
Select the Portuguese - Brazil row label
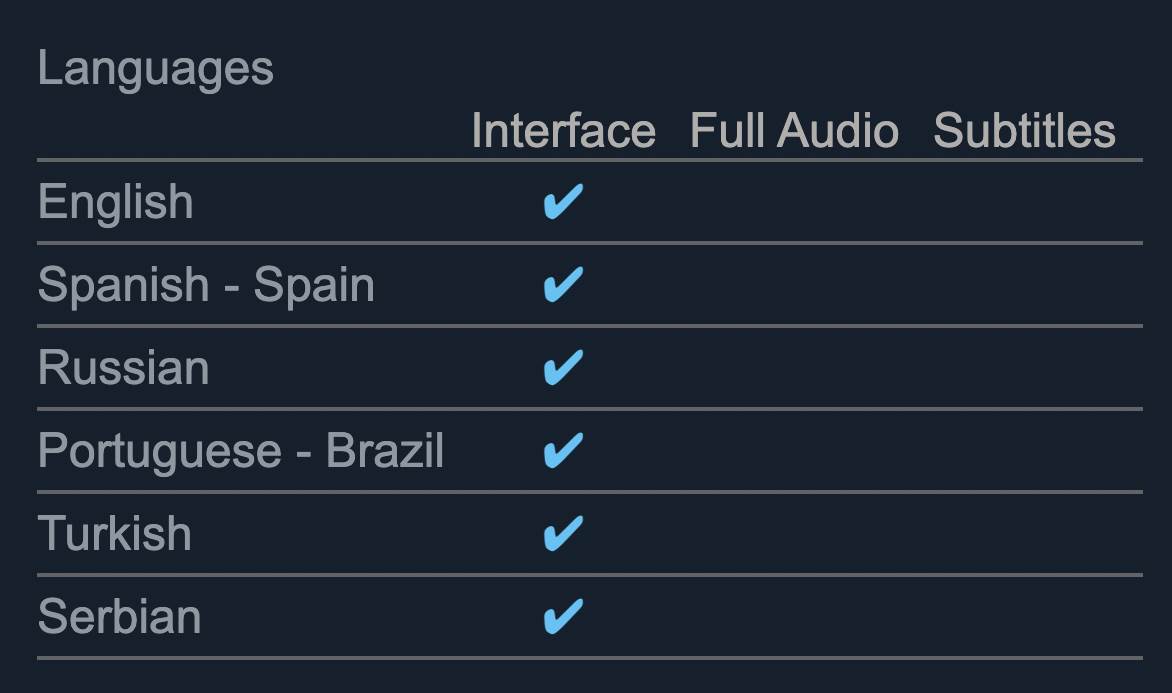coord(240,451)
